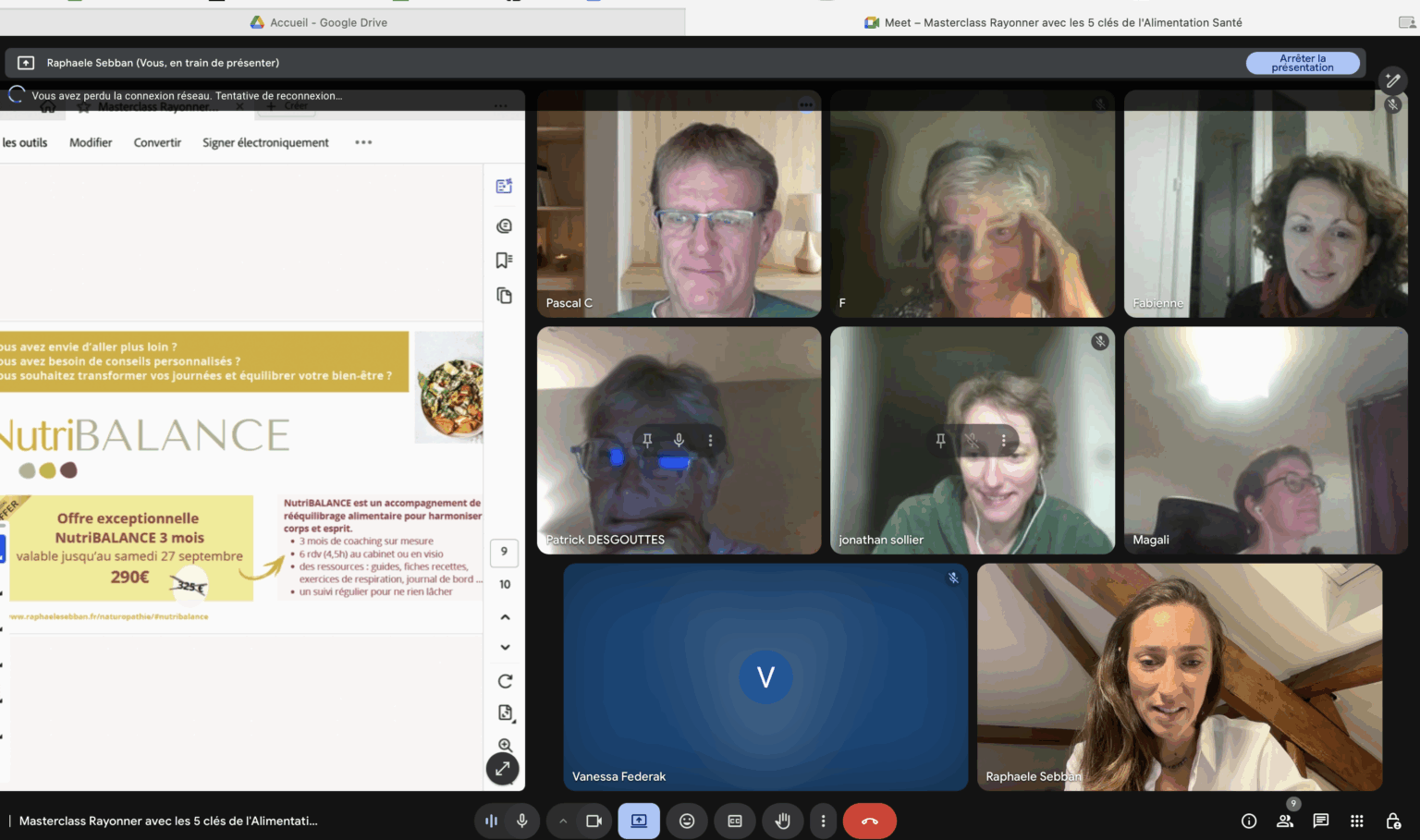Toggle the camera on or off
Screen dimensions: 1420x840
[x=594, y=821]
